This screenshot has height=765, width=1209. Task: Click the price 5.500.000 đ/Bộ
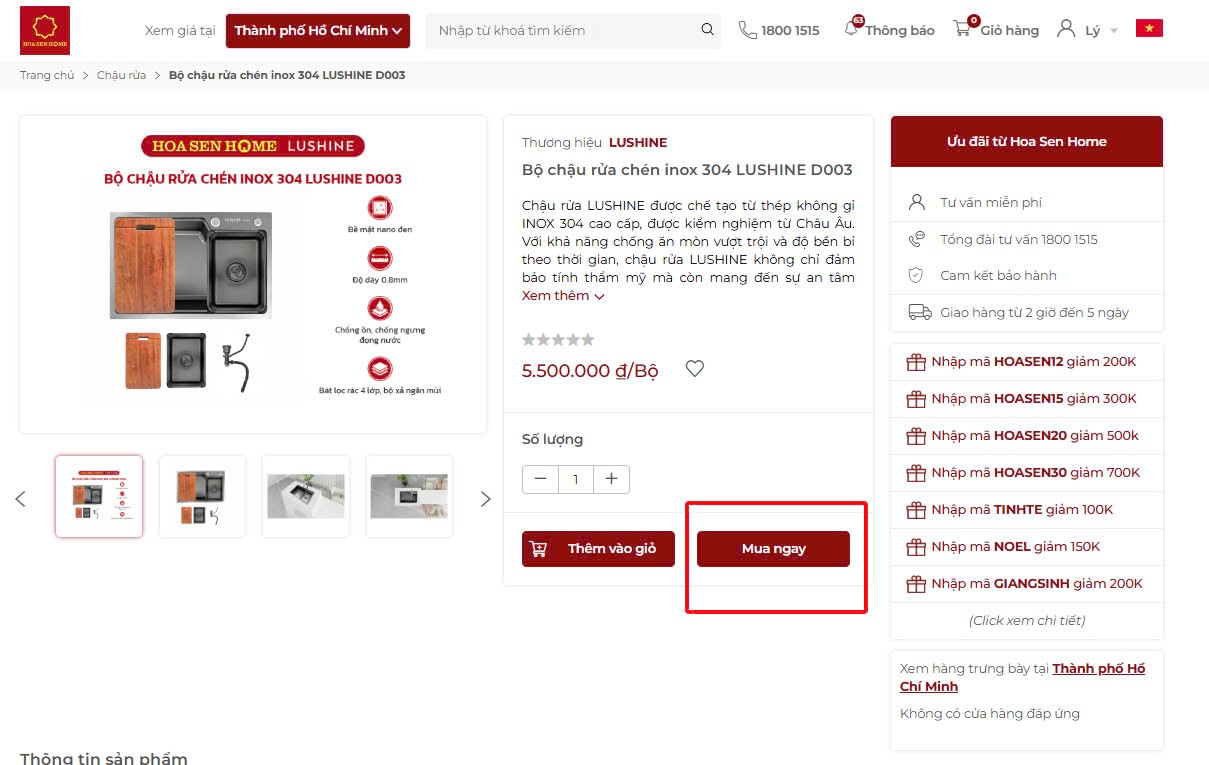(590, 371)
